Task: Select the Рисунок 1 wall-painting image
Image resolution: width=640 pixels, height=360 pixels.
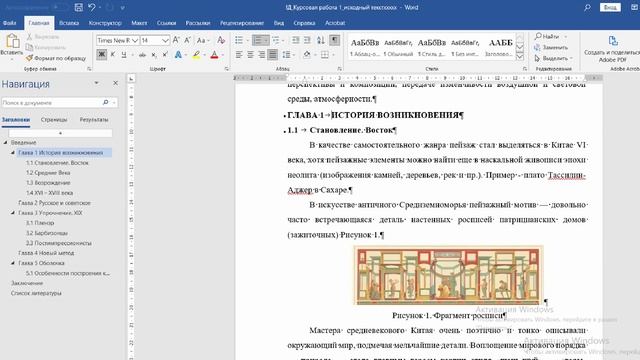Action: pos(449,275)
